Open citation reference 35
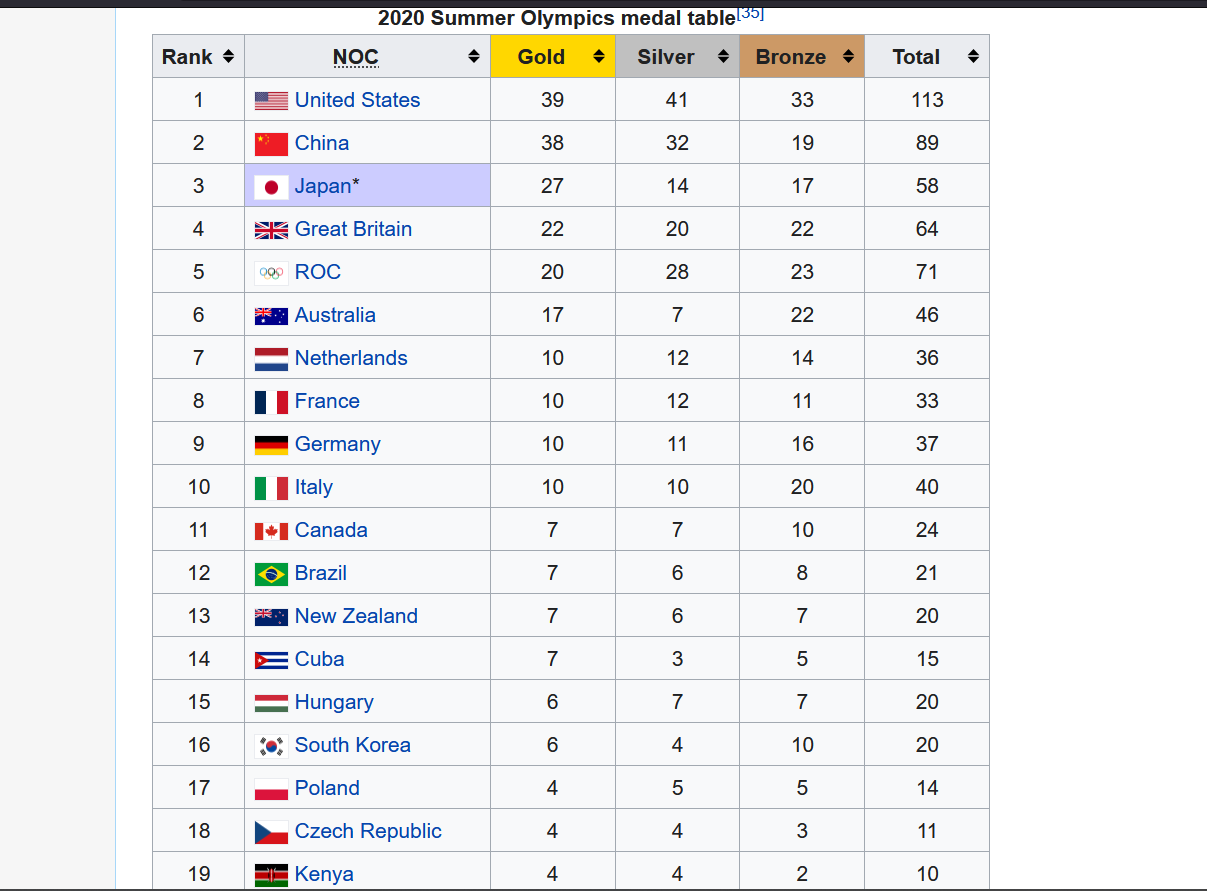Viewport: 1207px width, 891px height. pyautogui.click(x=750, y=13)
